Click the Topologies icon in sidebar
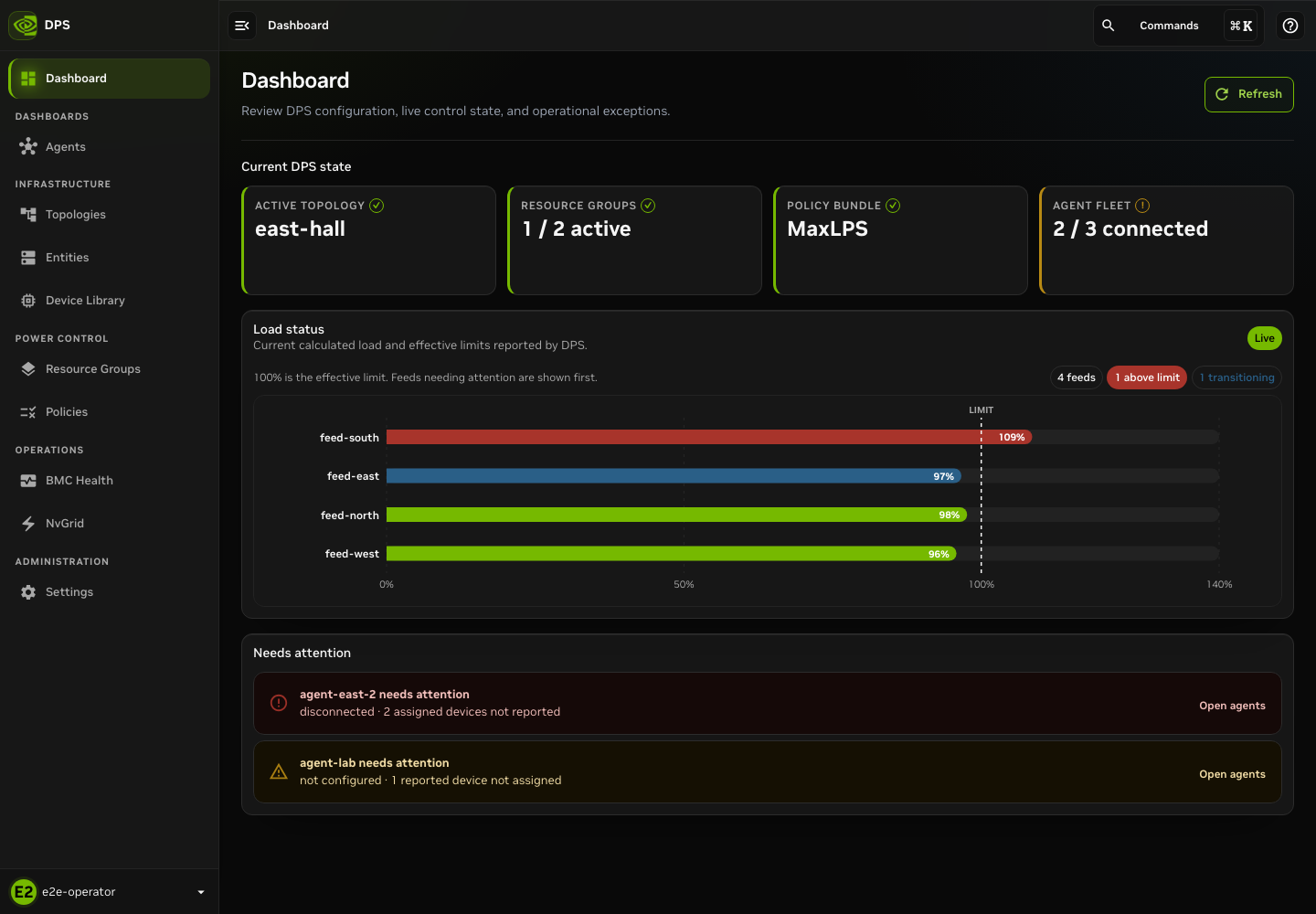The image size is (1316, 914). pos(28,214)
